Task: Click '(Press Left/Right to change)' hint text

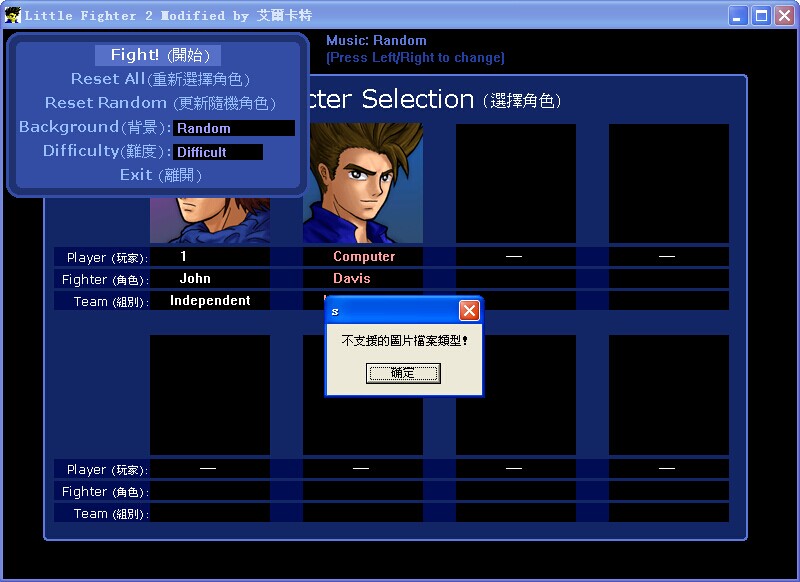Action: pyautogui.click(x=415, y=58)
